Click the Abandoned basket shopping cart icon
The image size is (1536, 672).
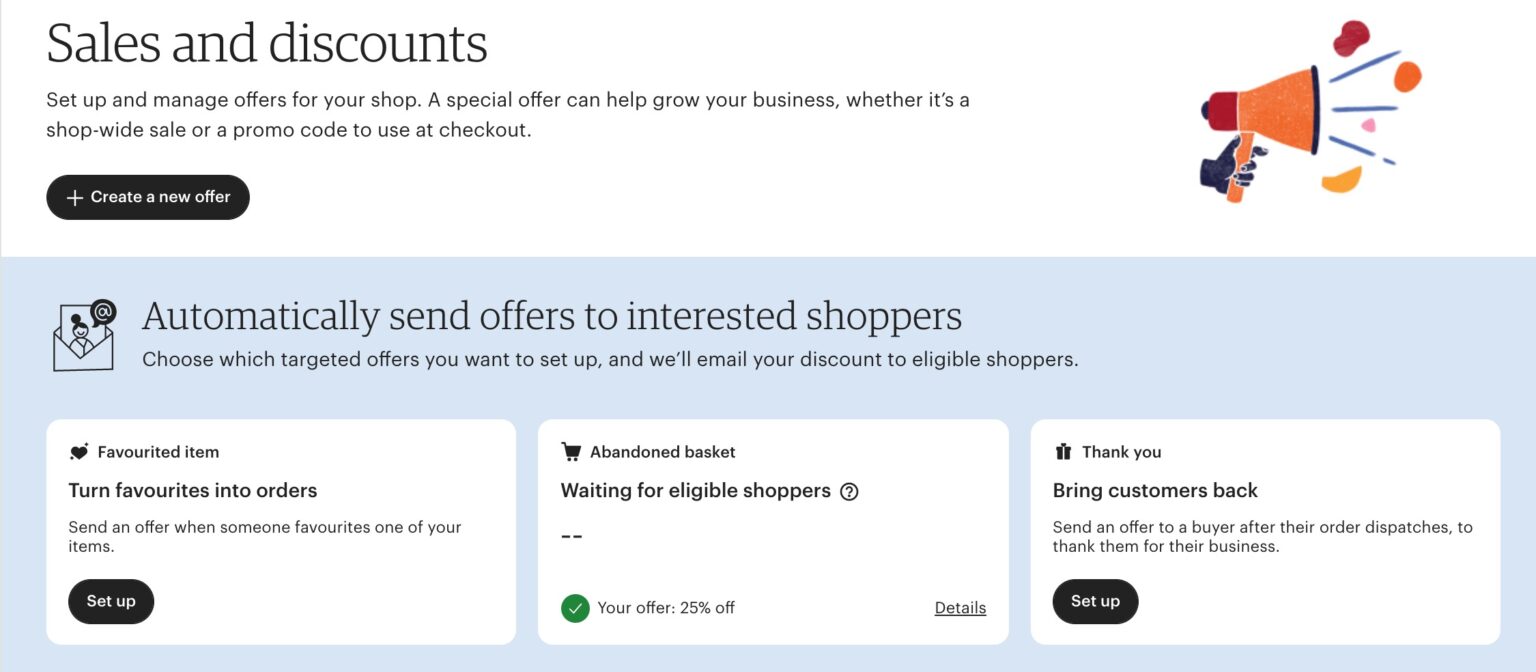569,451
